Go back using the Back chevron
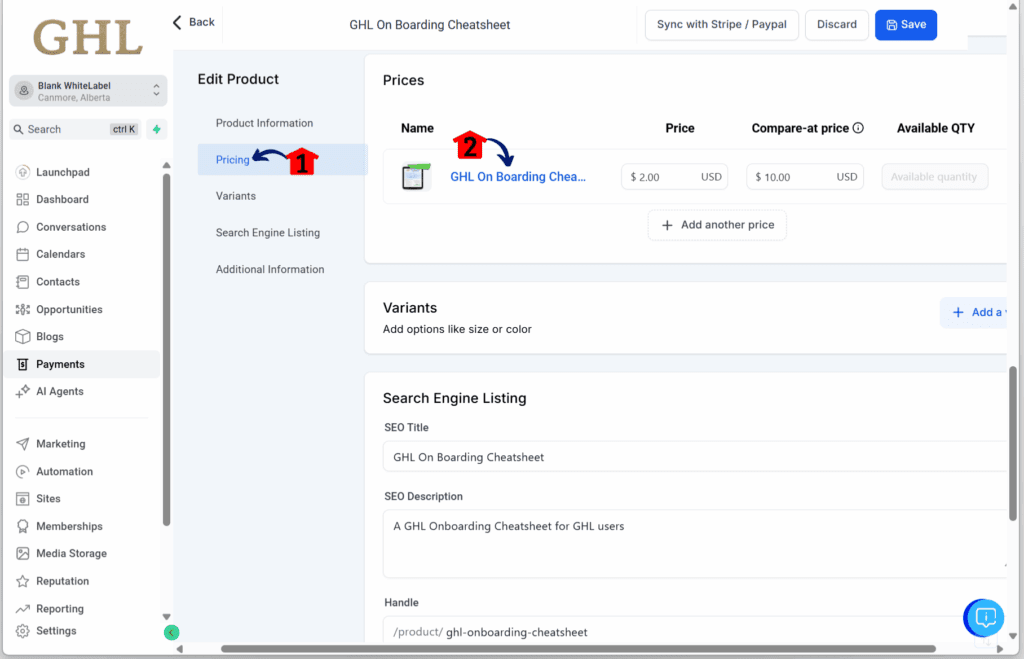The image size is (1024, 659). [x=177, y=22]
